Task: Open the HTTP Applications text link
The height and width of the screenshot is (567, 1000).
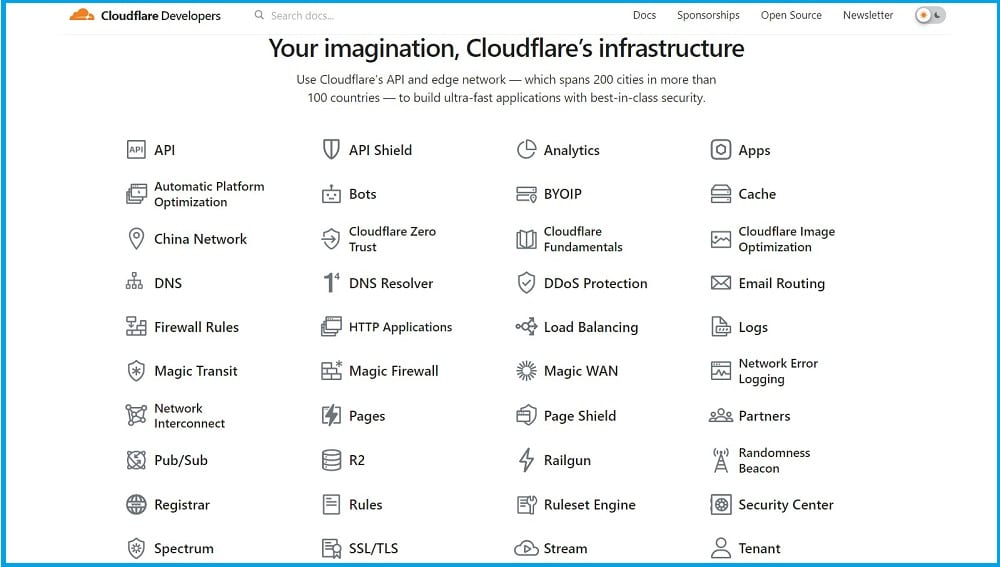Action: click(x=401, y=327)
